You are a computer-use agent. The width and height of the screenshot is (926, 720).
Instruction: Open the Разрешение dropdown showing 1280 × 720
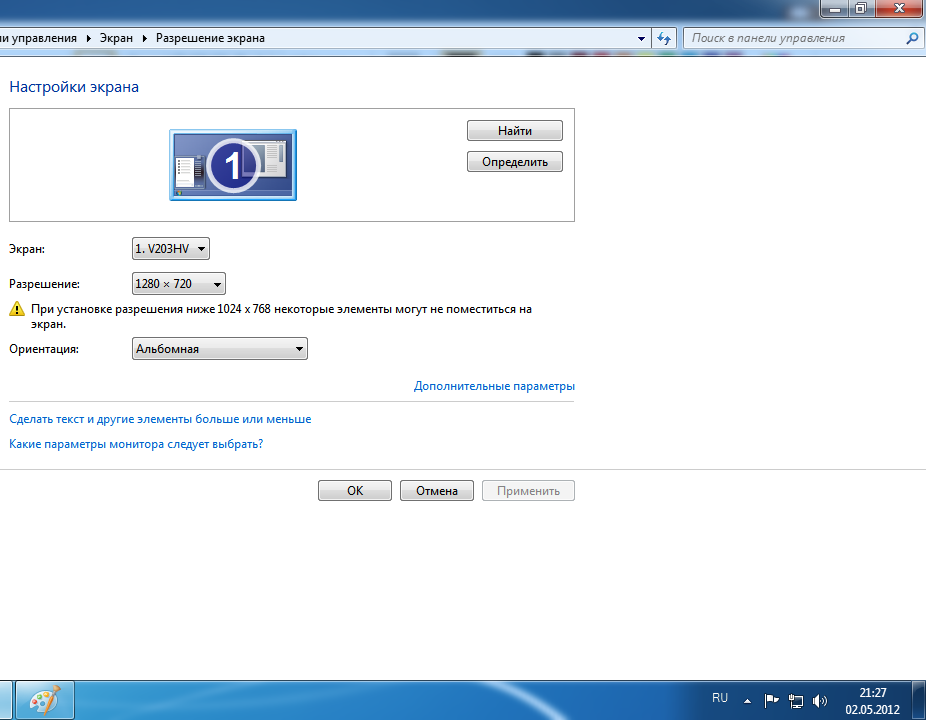[x=178, y=284]
